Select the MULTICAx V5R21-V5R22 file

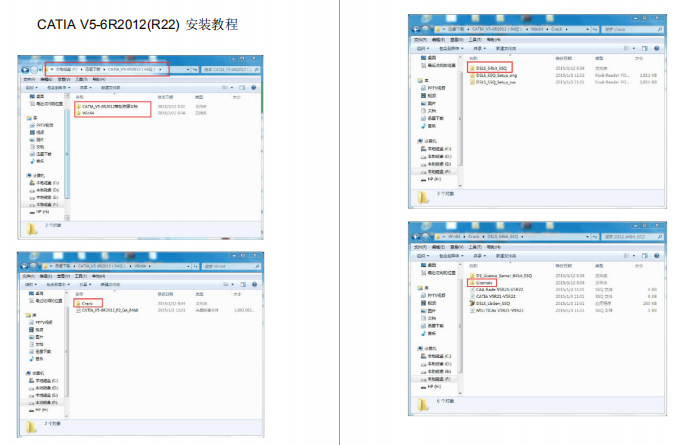click(x=496, y=311)
